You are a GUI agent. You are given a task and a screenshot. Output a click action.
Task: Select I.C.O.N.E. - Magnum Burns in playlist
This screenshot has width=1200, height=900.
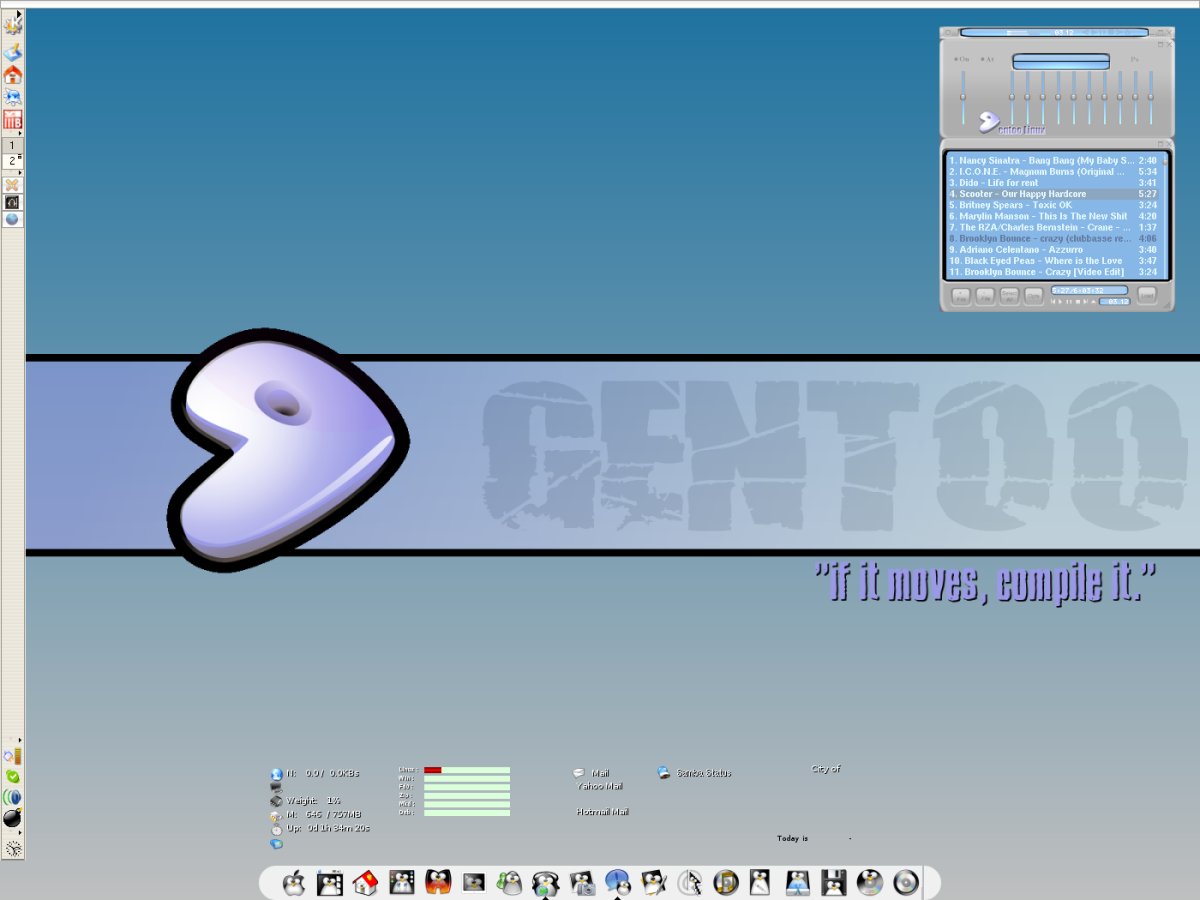click(1053, 171)
